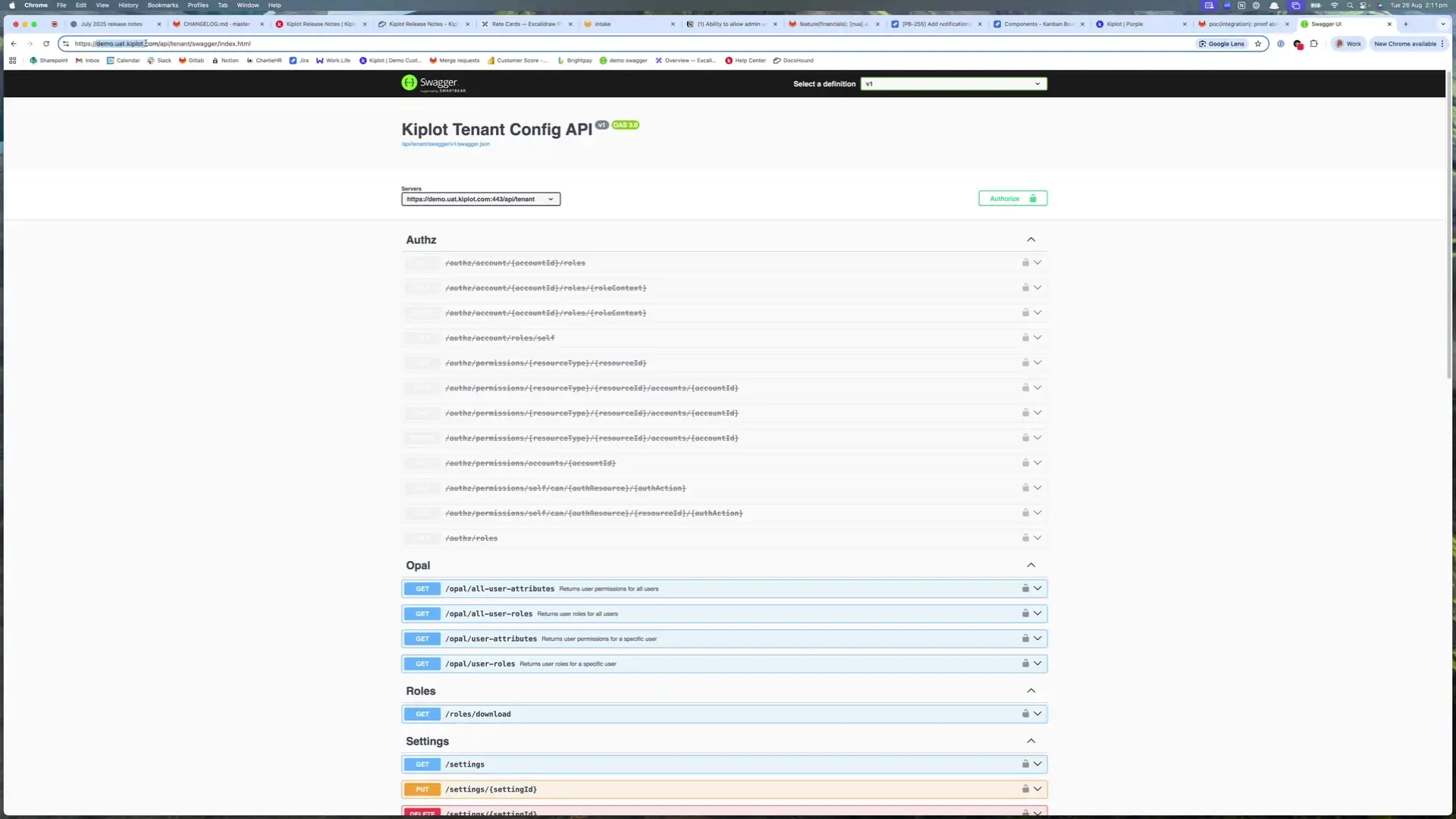1456x819 pixels.
Task: Open the File menu in menu bar
Action: pos(61,5)
